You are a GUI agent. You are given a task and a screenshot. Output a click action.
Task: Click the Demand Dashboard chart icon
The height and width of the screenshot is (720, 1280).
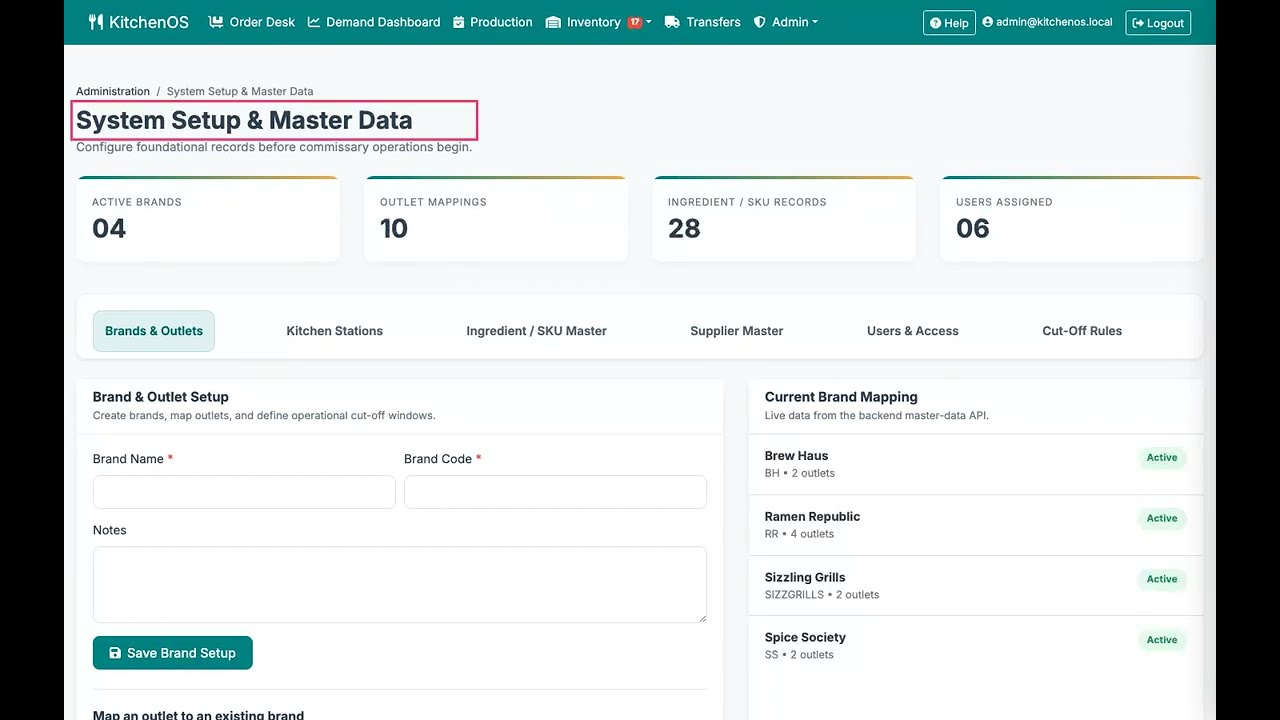(x=314, y=22)
